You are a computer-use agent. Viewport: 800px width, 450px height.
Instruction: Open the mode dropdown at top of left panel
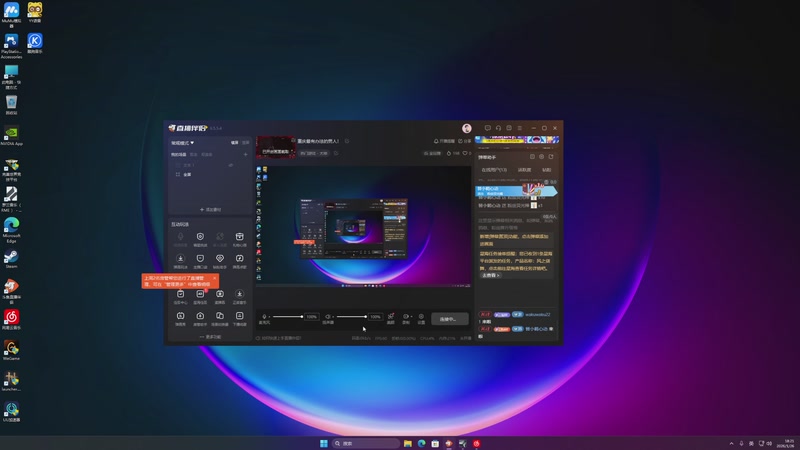183,143
